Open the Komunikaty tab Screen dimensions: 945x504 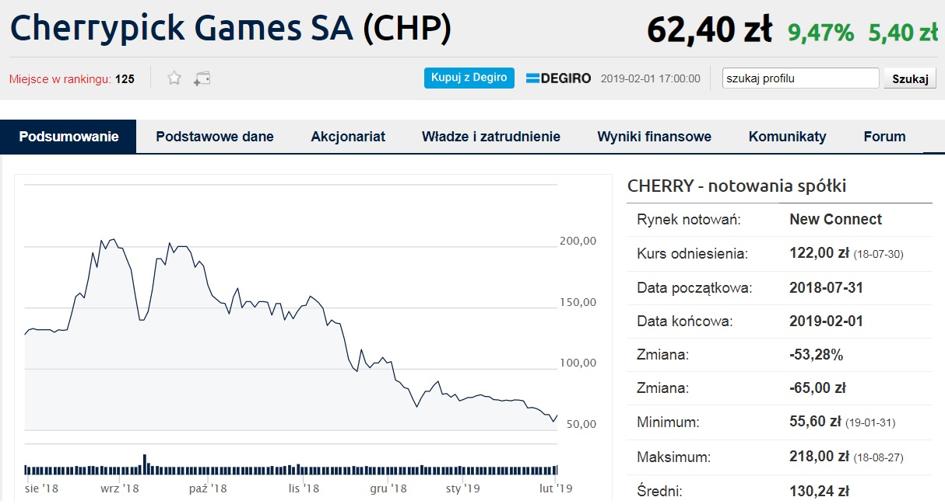tap(787, 137)
